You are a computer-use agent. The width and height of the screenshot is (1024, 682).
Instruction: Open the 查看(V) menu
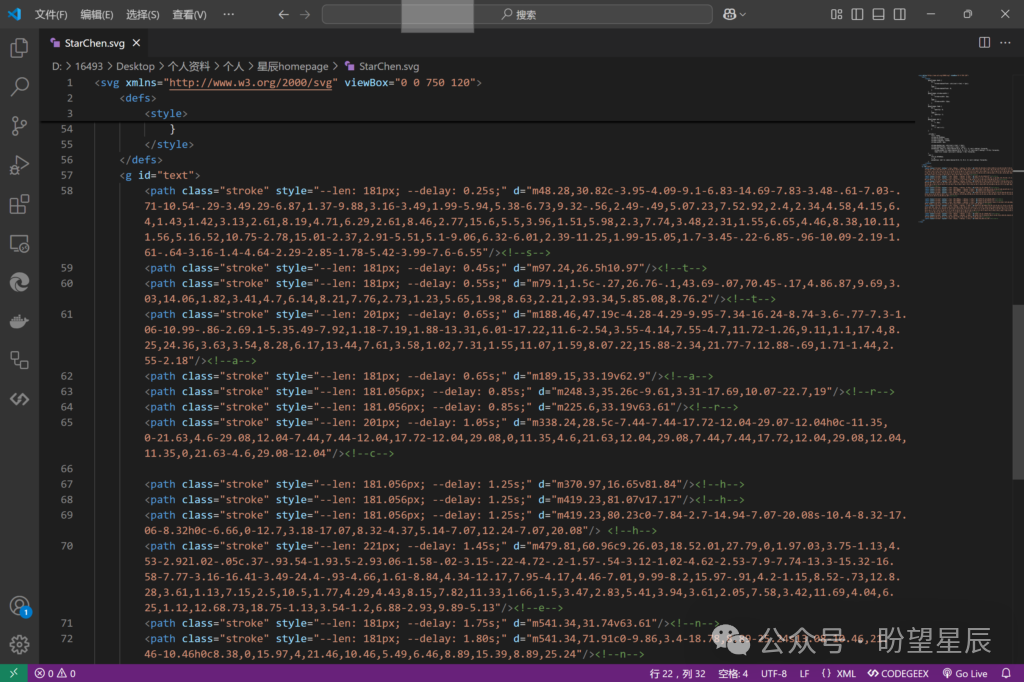tap(189, 14)
